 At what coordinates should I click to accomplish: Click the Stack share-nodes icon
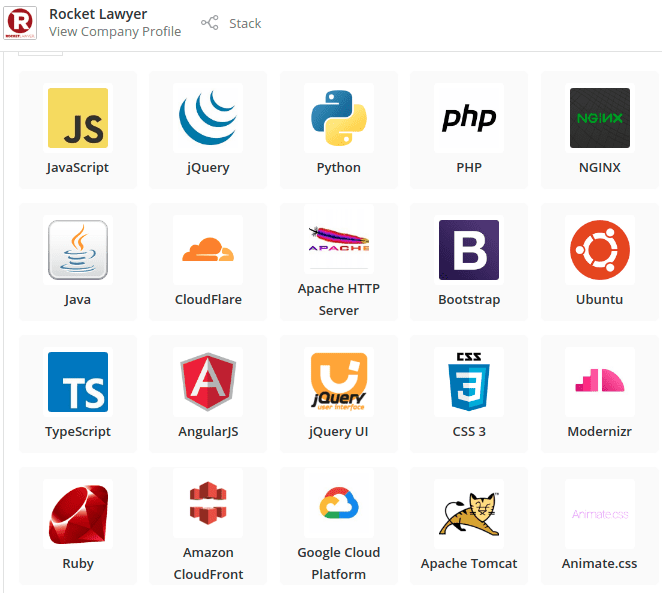210,23
